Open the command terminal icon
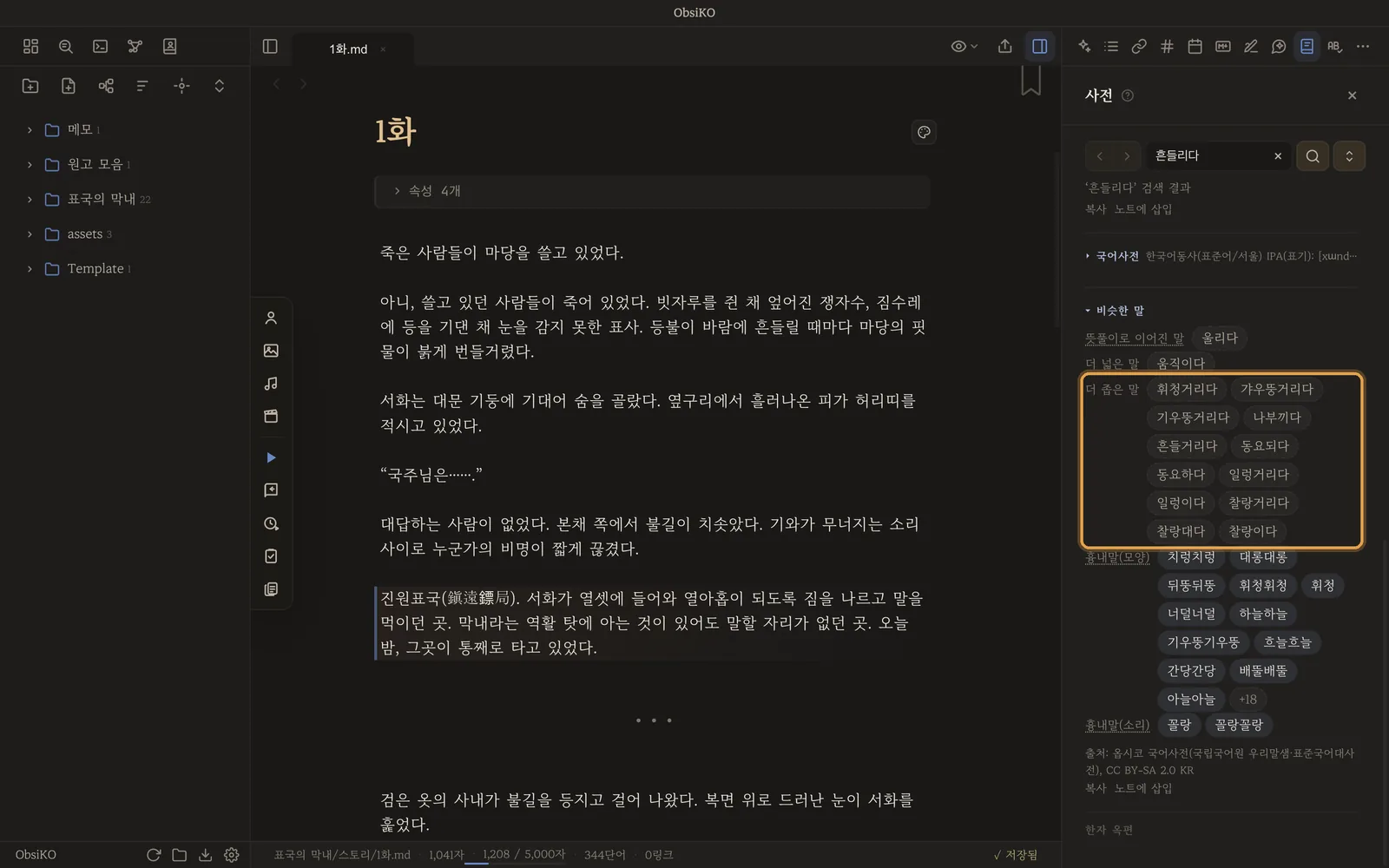 click(100, 46)
